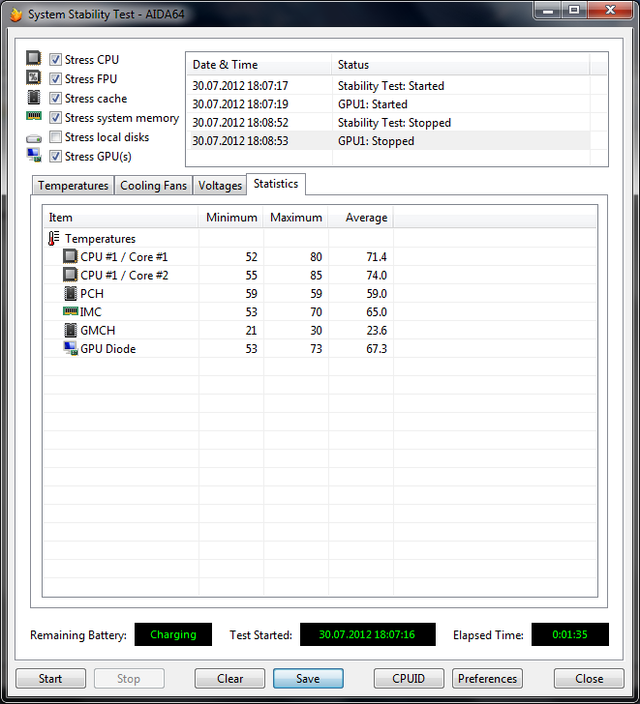Uncheck the Stress CPU checkbox

tap(56, 60)
